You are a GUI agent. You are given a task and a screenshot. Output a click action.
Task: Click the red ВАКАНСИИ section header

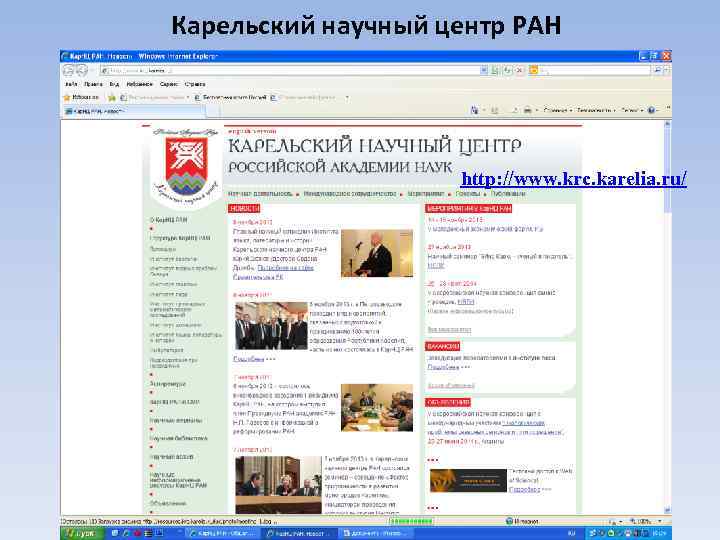[x=443, y=346]
